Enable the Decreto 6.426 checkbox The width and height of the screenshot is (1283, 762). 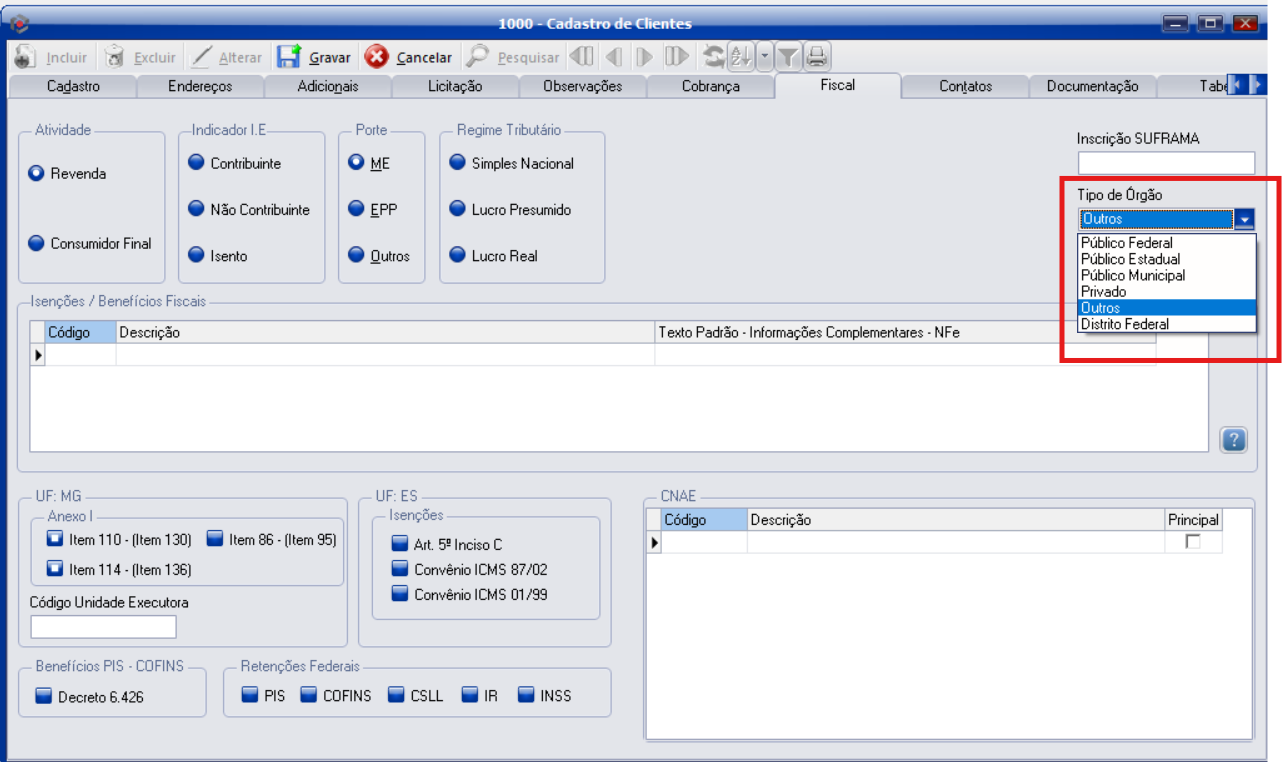coord(43,697)
